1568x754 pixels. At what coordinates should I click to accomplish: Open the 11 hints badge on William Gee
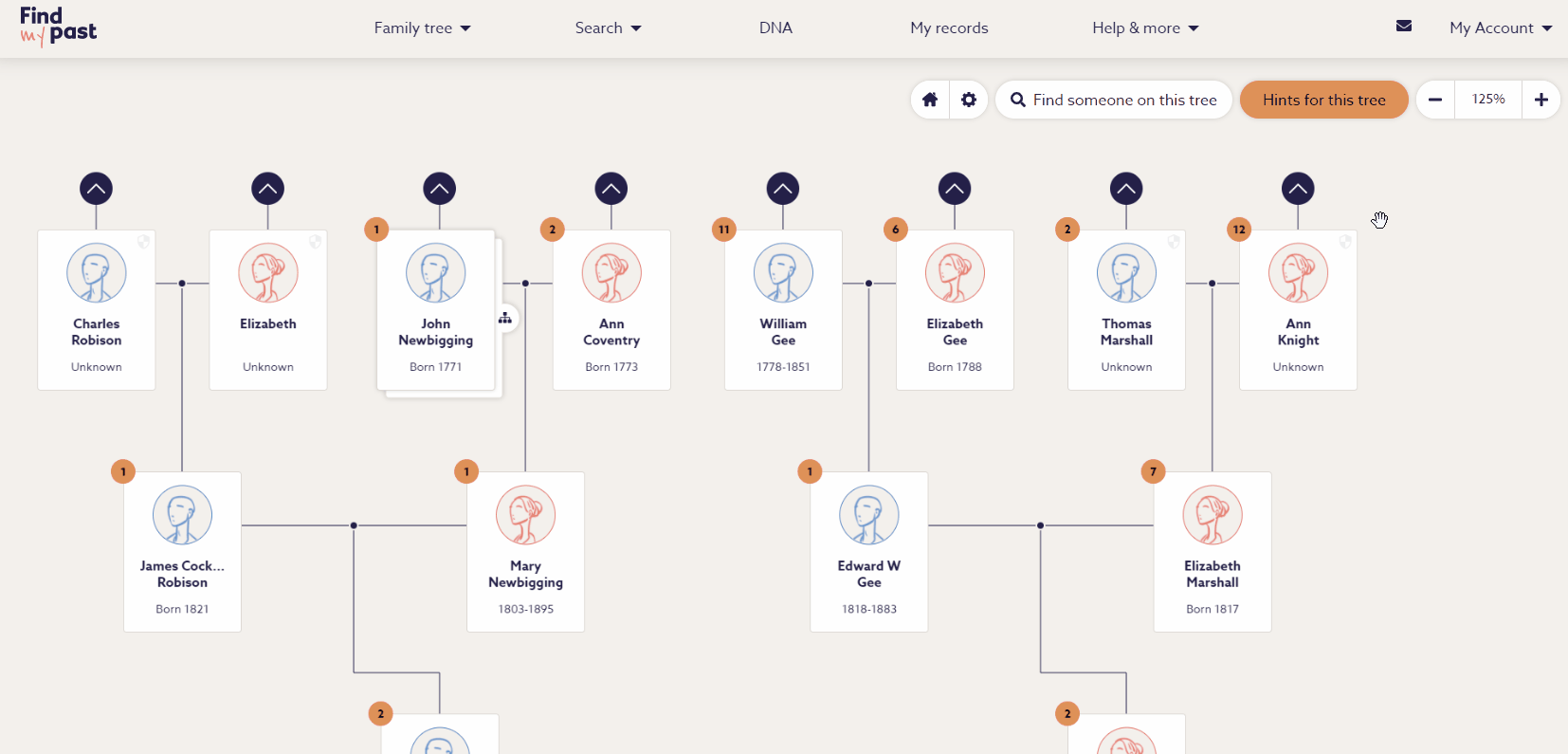[724, 230]
